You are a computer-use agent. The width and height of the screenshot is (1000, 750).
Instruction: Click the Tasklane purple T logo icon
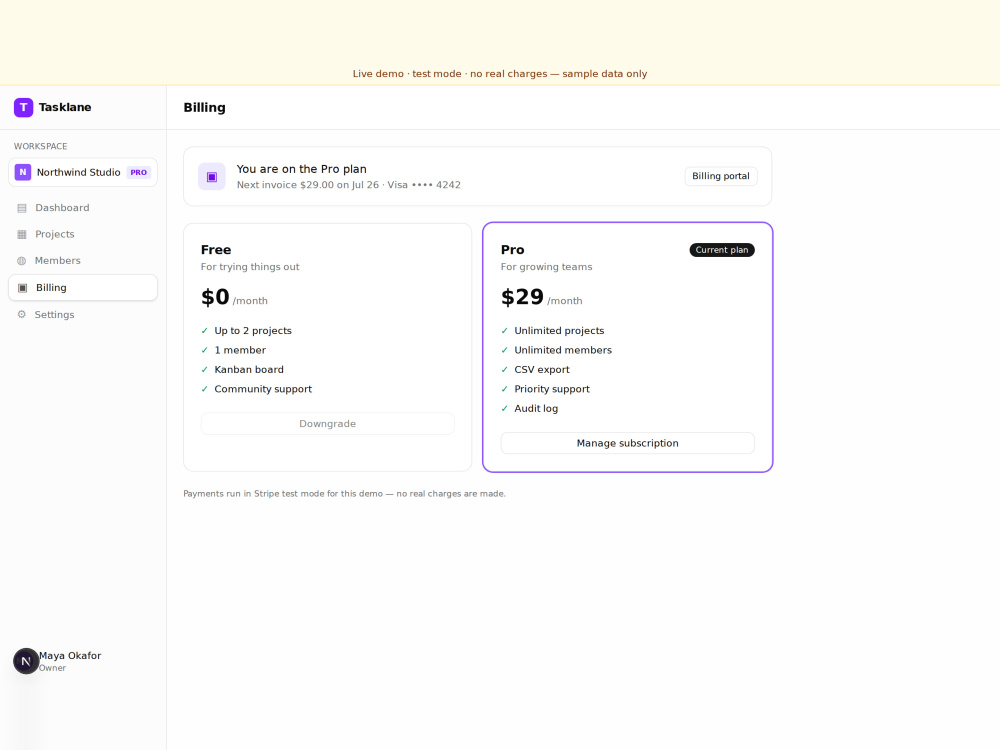pos(24,107)
